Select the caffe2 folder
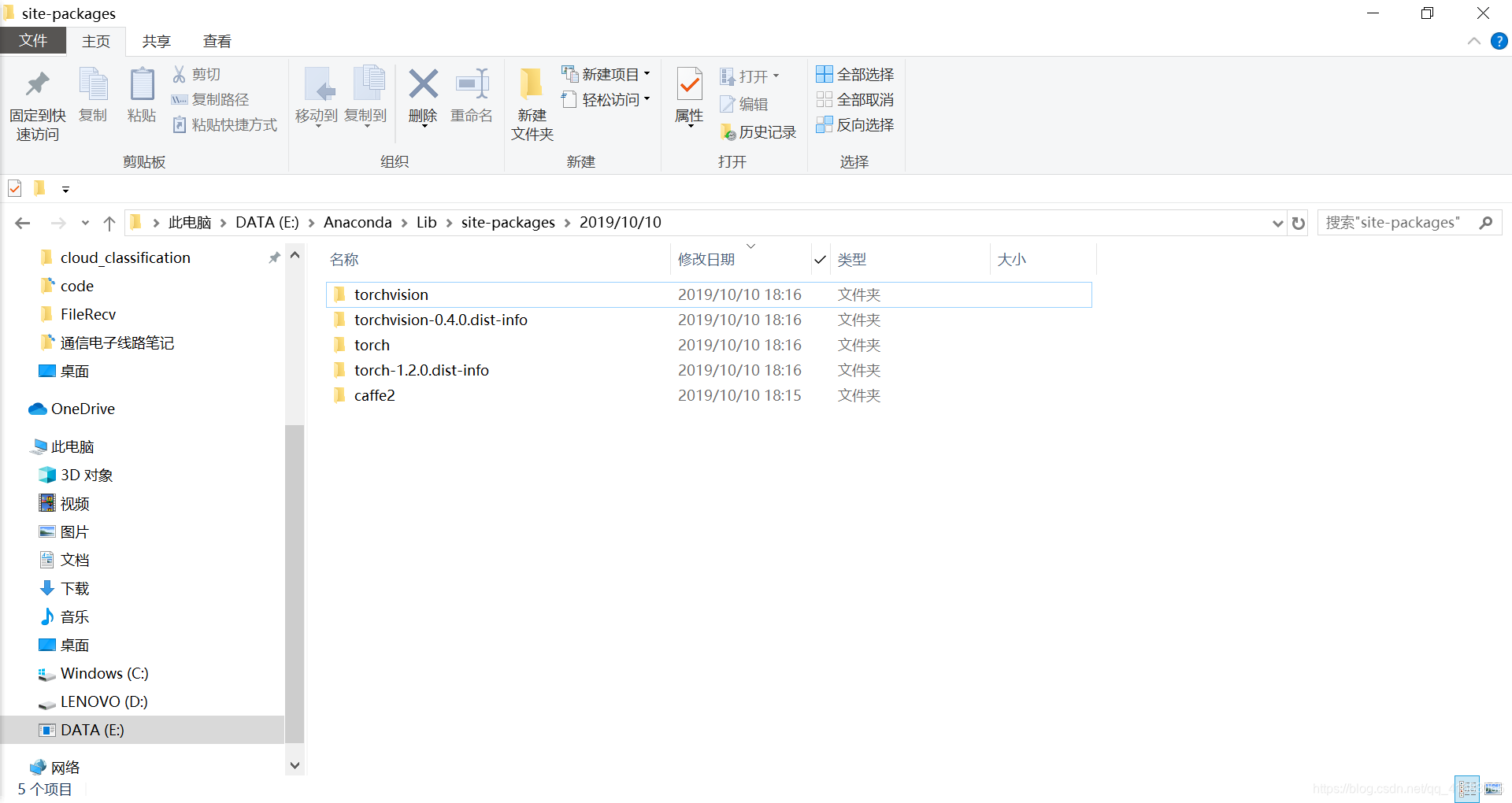 coord(708,395)
